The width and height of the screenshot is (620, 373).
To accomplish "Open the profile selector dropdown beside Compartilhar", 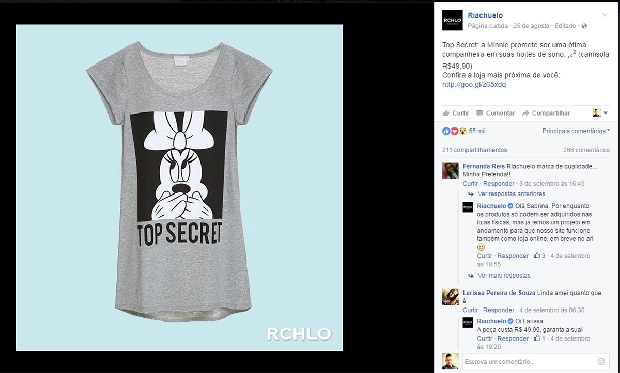I will [600, 113].
